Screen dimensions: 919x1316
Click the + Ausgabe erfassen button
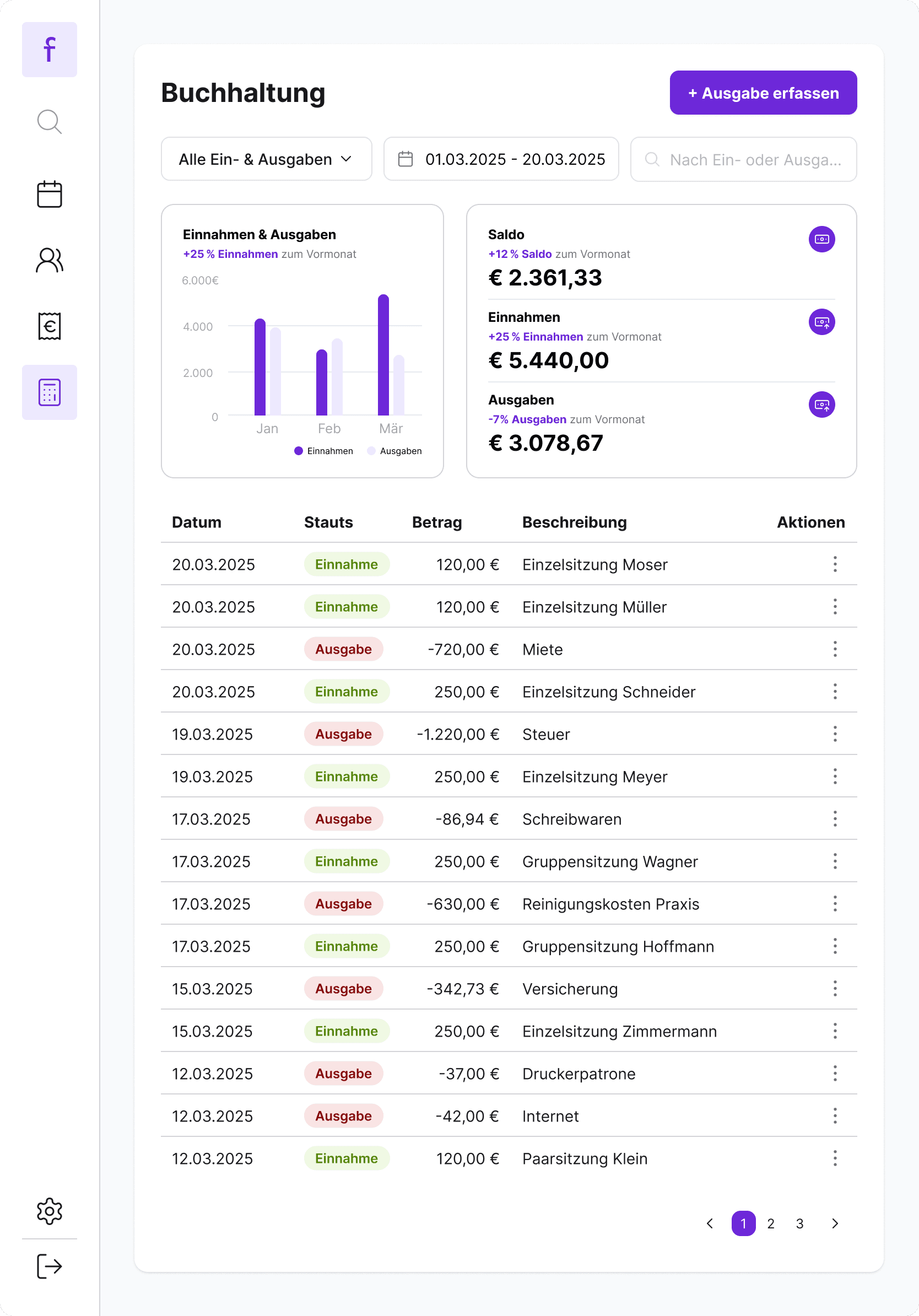pyautogui.click(x=763, y=92)
